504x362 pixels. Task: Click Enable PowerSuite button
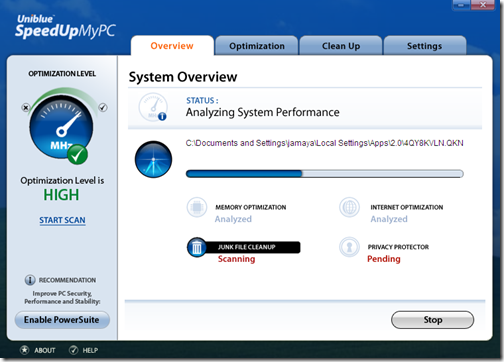pyautogui.click(x=62, y=320)
